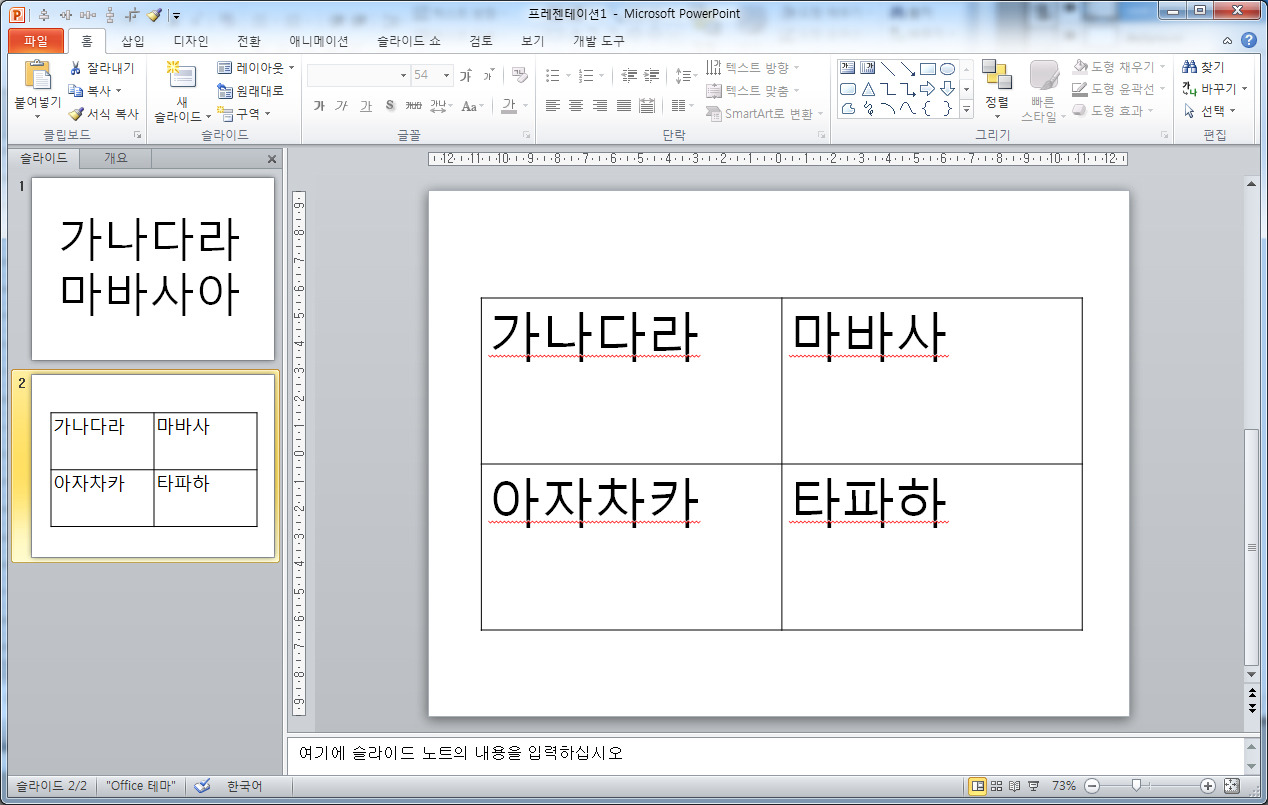The height and width of the screenshot is (805, 1268).
Task: Toggle normal view button in status bar
Action: click(978, 786)
